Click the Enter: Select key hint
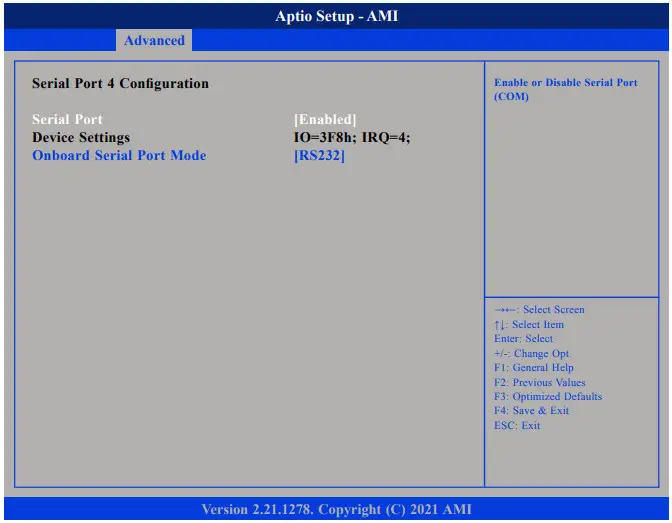The width and height of the screenshot is (672, 523). coord(523,339)
